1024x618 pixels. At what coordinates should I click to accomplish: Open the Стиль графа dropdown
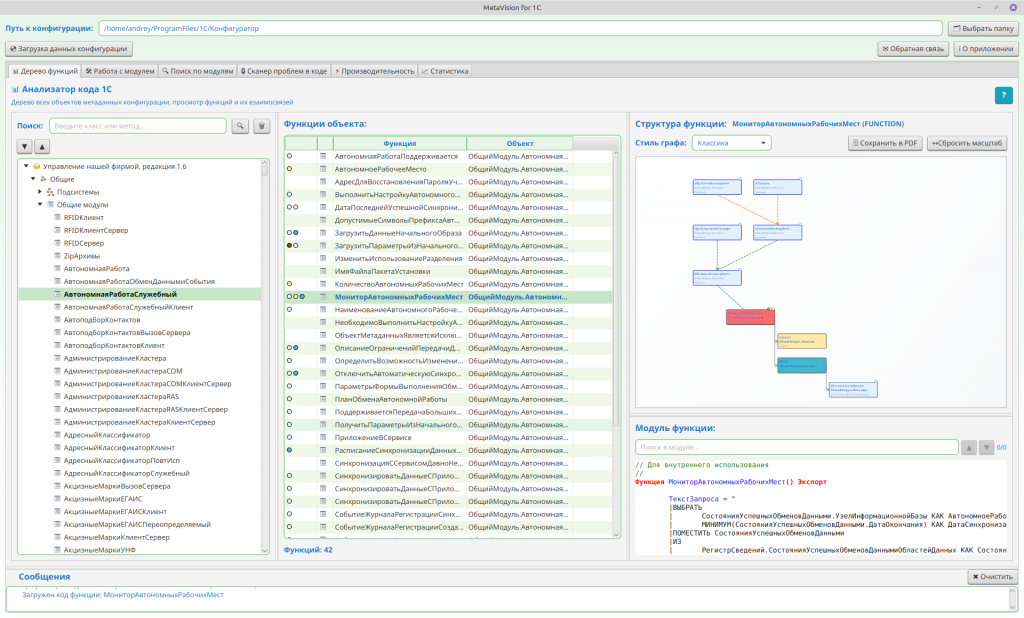(x=731, y=143)
